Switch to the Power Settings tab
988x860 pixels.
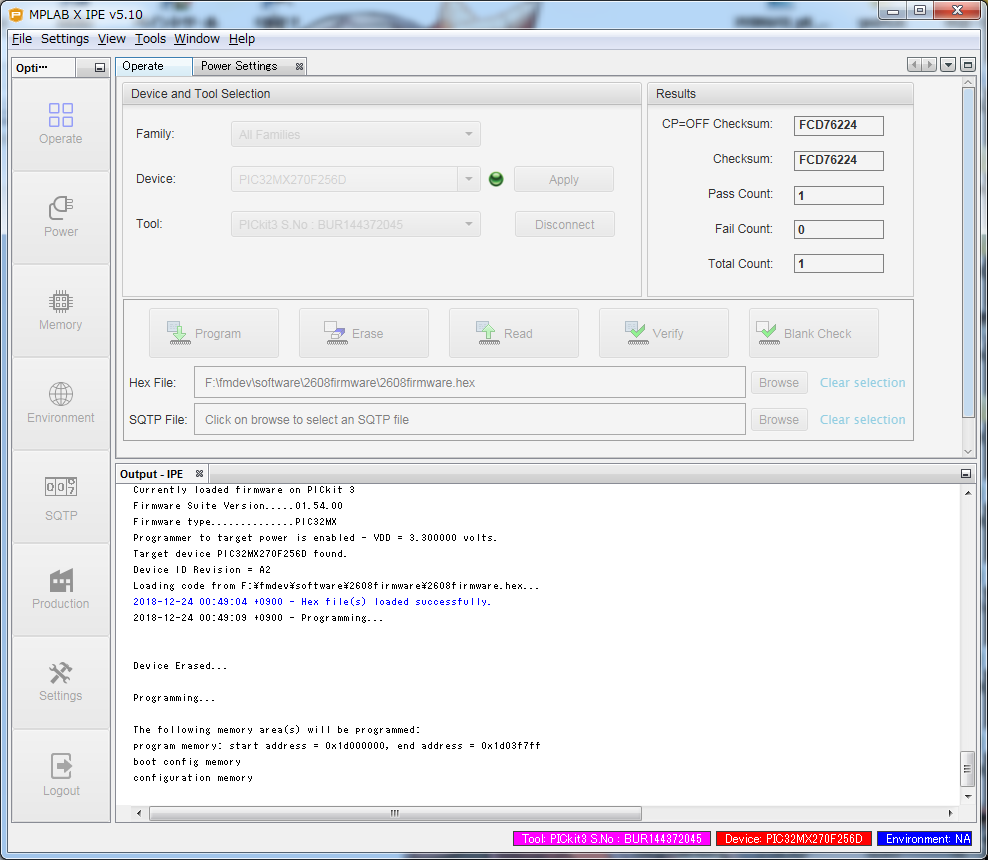(x=239, y=66)
